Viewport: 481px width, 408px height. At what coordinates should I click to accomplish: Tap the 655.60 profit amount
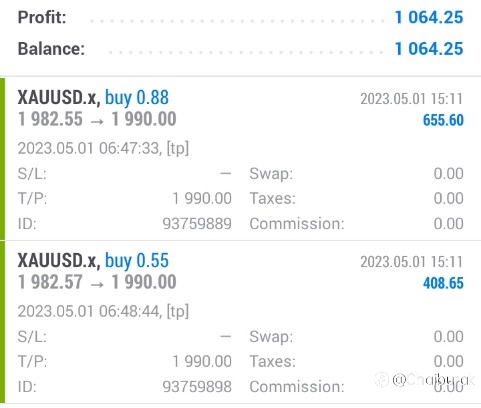tap(443, 120)
